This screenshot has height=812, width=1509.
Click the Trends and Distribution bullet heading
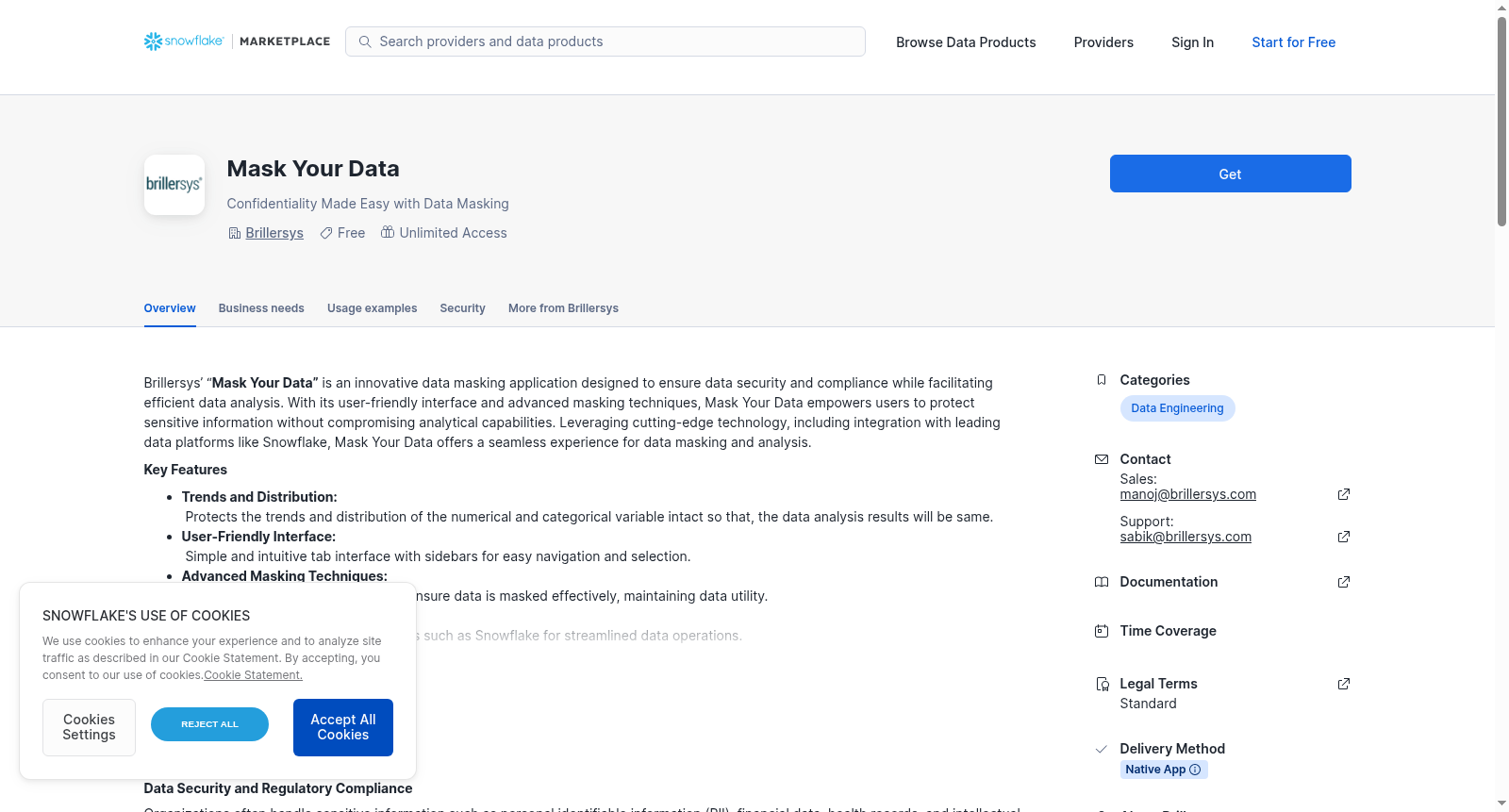click(259, 497)
